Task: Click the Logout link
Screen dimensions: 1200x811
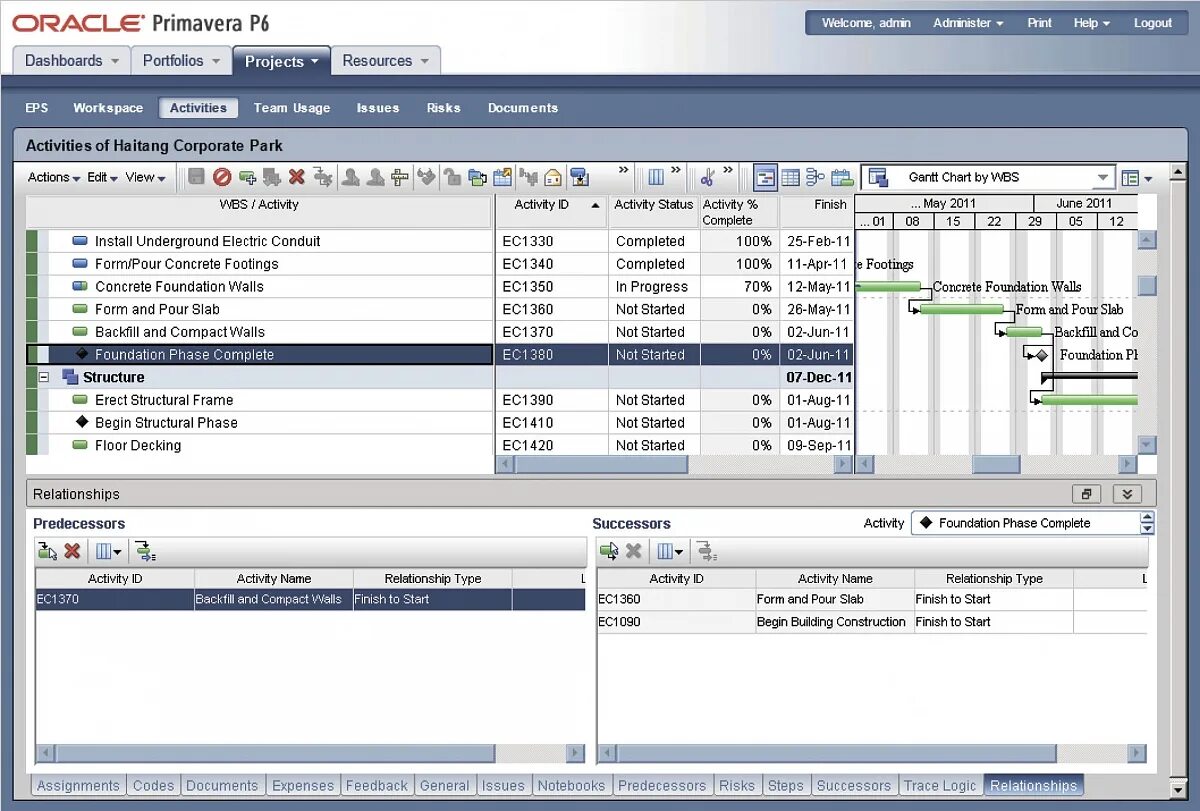Action: click(1153, 23)
